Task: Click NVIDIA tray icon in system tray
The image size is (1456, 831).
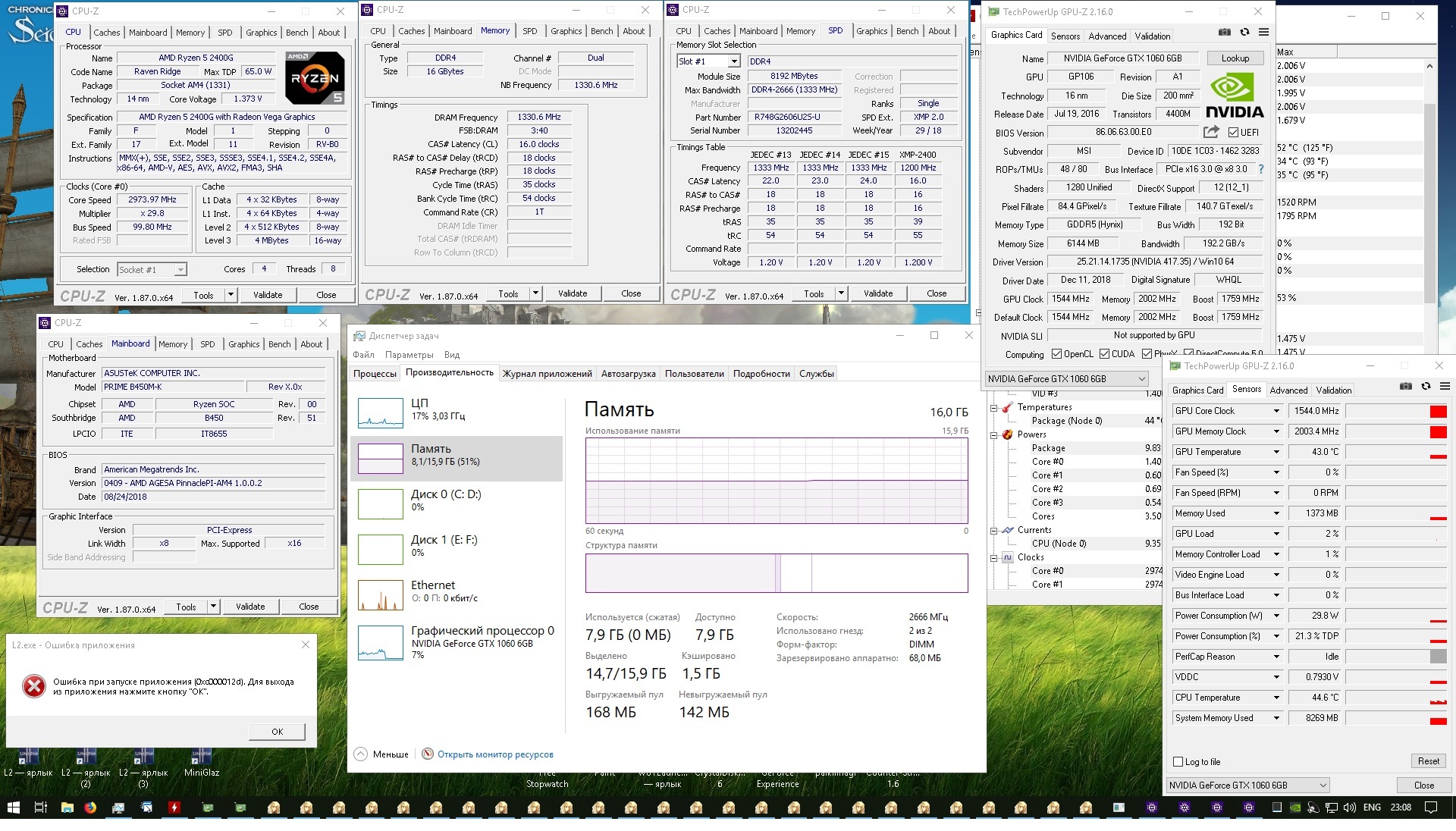Action: click(x=1296, y=807)
